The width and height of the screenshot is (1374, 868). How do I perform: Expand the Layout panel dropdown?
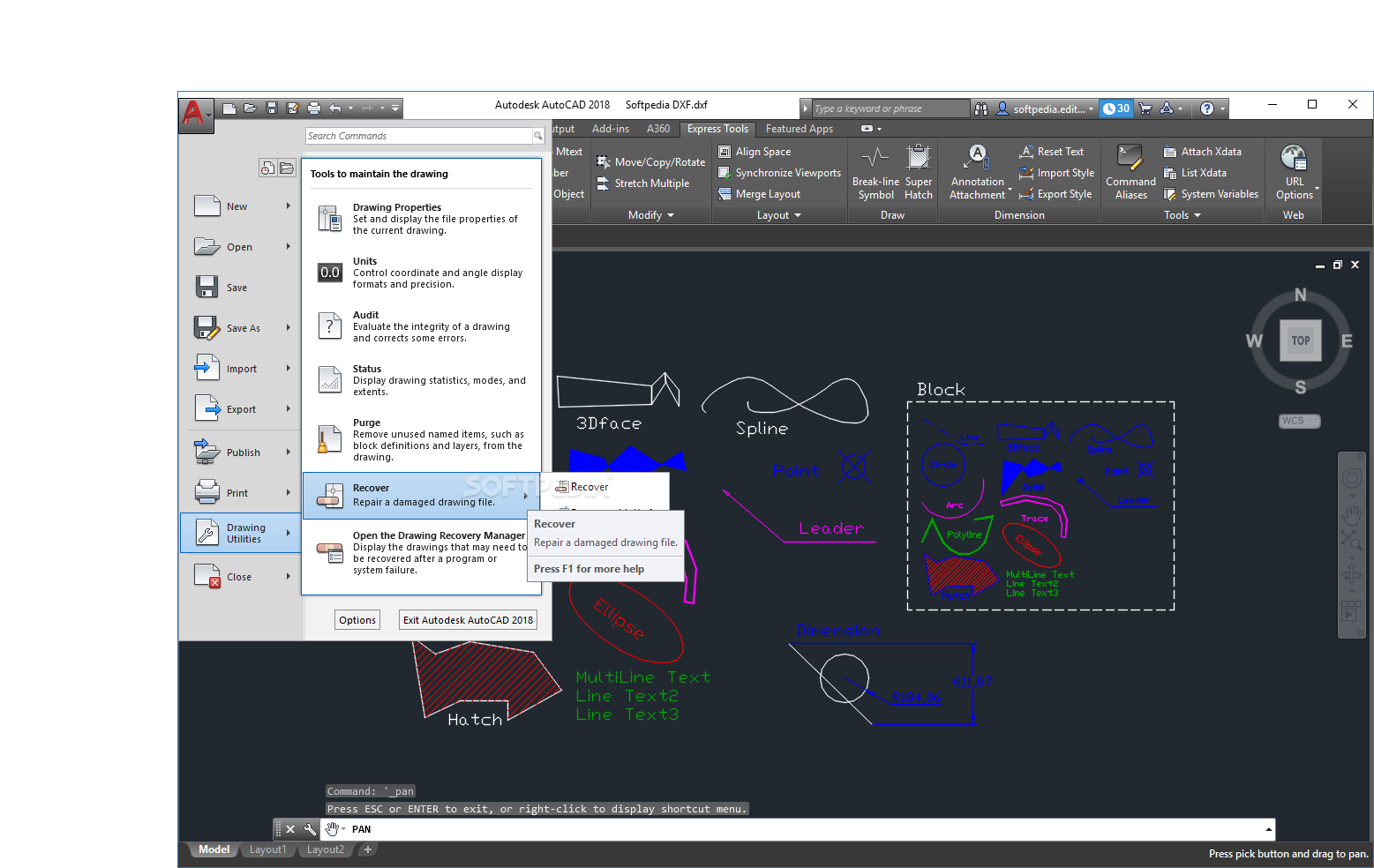[x=779, y=215]
